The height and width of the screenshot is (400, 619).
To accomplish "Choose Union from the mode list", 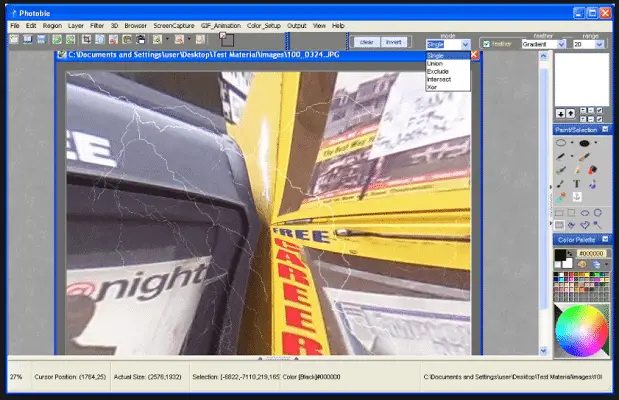I will point(448,64).
